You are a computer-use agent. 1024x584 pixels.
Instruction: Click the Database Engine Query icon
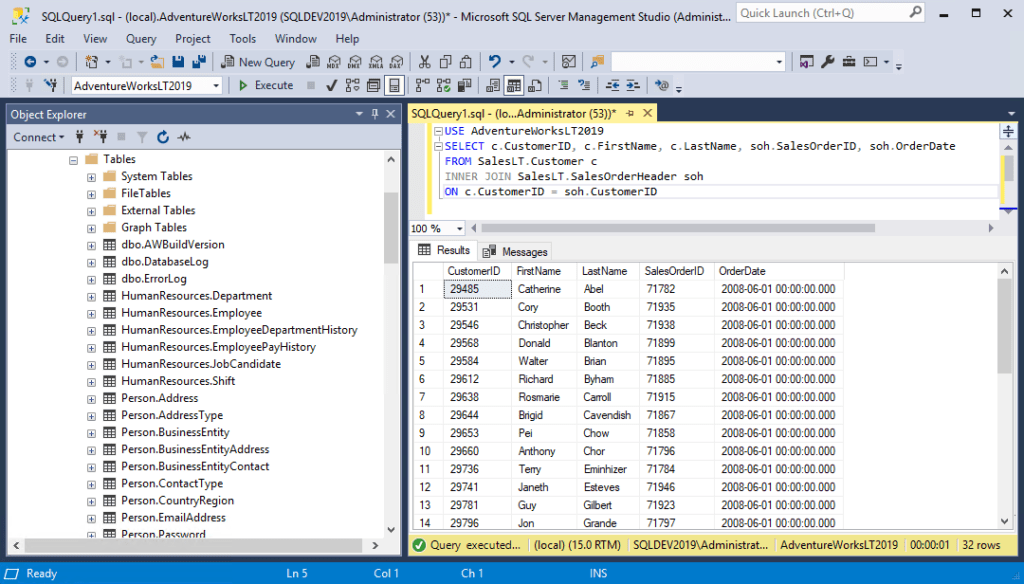coord(313,62)
